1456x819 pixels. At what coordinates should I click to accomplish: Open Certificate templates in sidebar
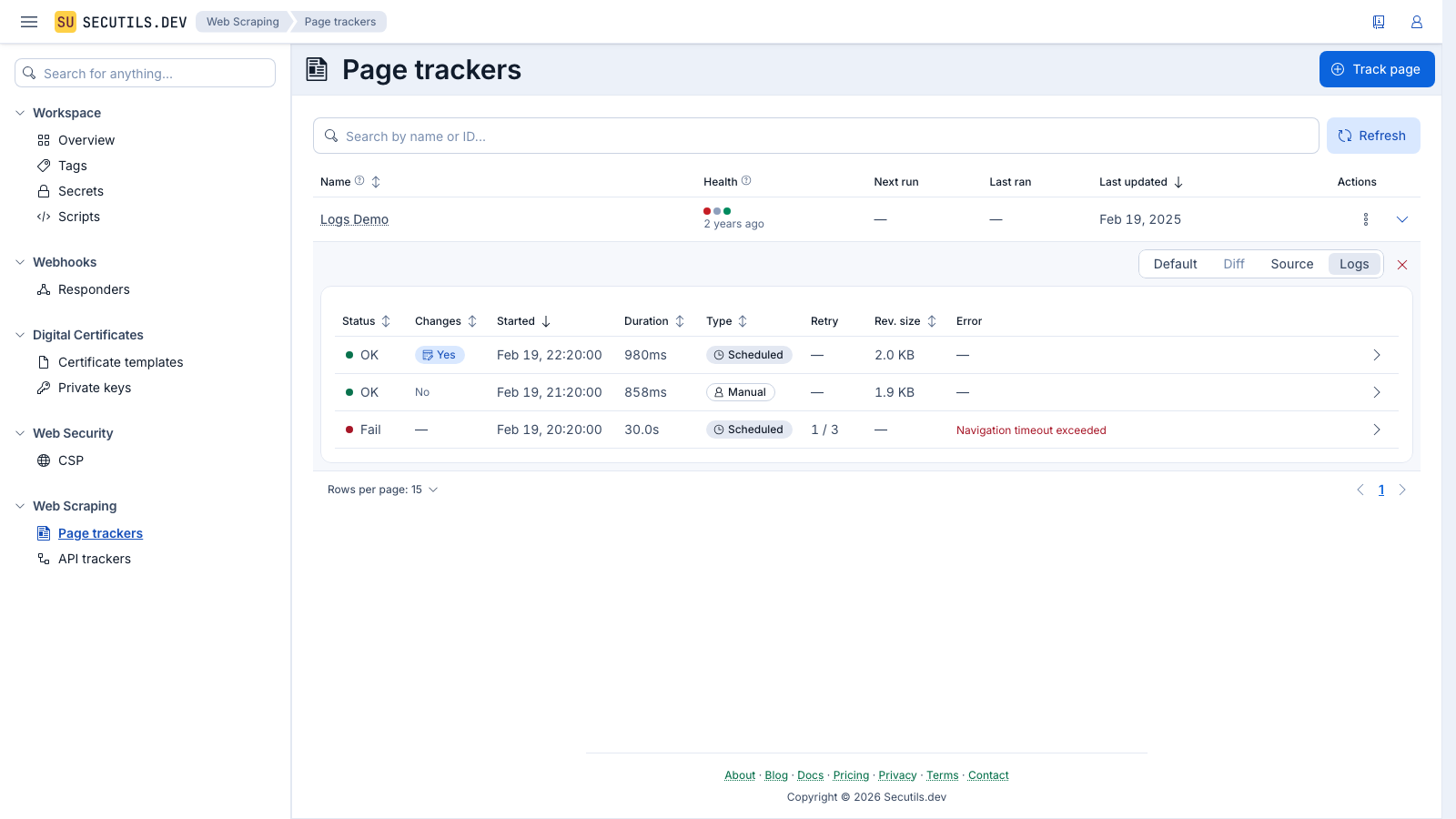(120, 362)
